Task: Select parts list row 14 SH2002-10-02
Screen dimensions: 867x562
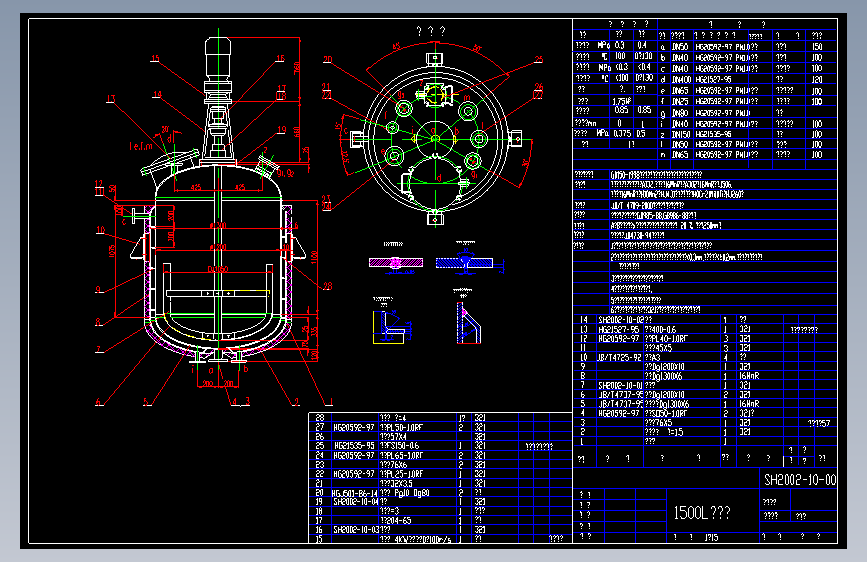Action: (704, 319)
